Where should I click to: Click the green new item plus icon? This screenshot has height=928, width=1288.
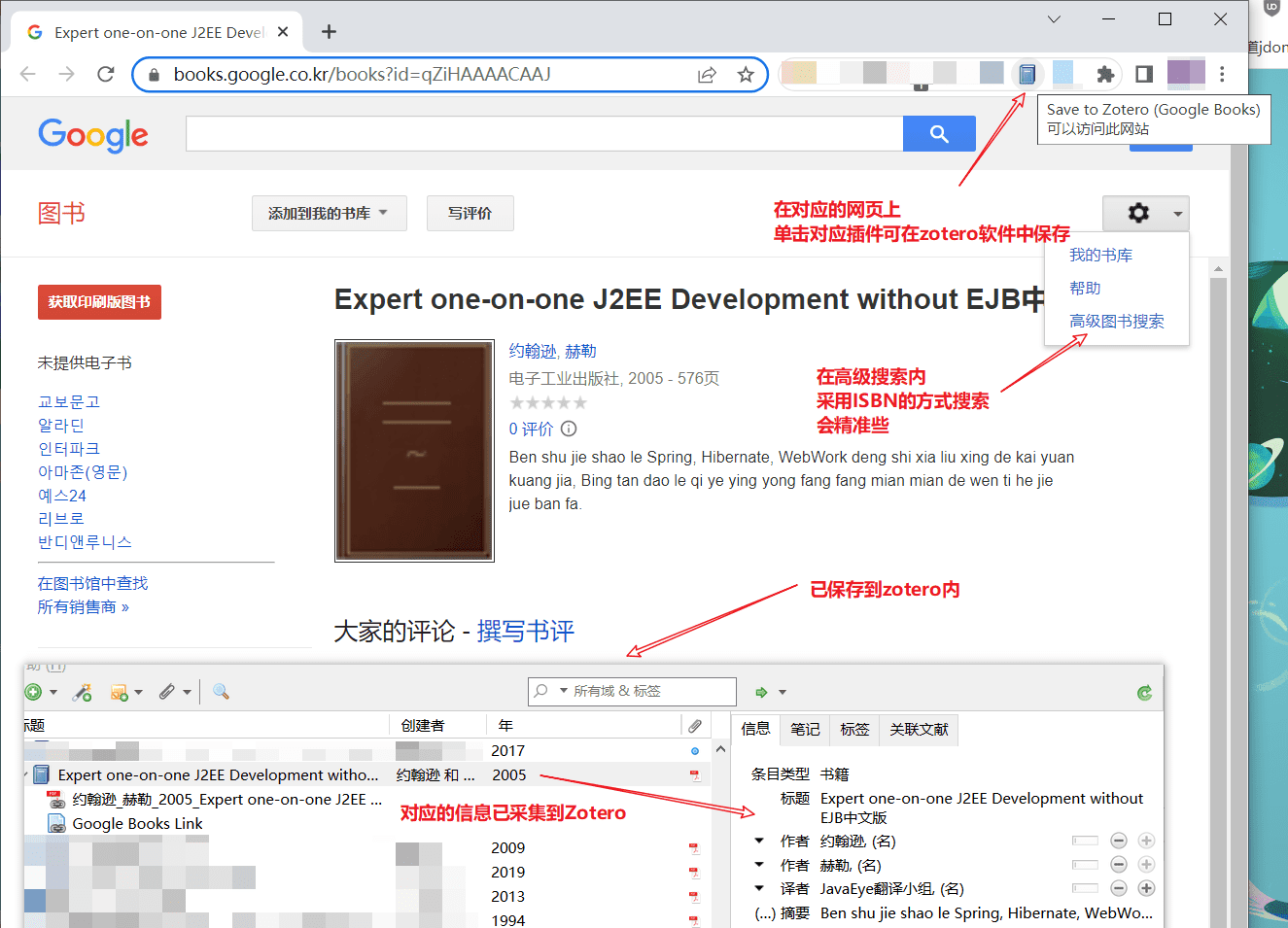[x=34, y=692]
